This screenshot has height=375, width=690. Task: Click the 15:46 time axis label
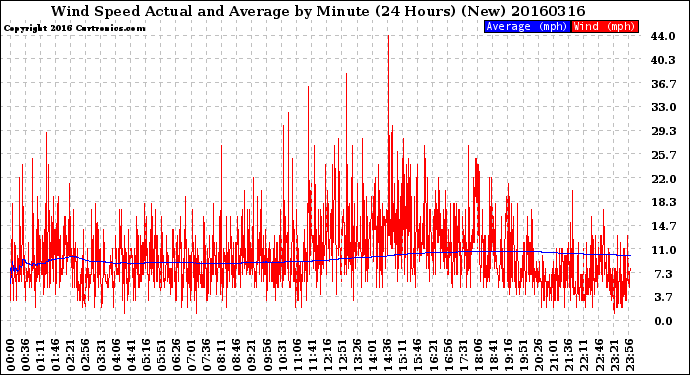pos(418,355)
